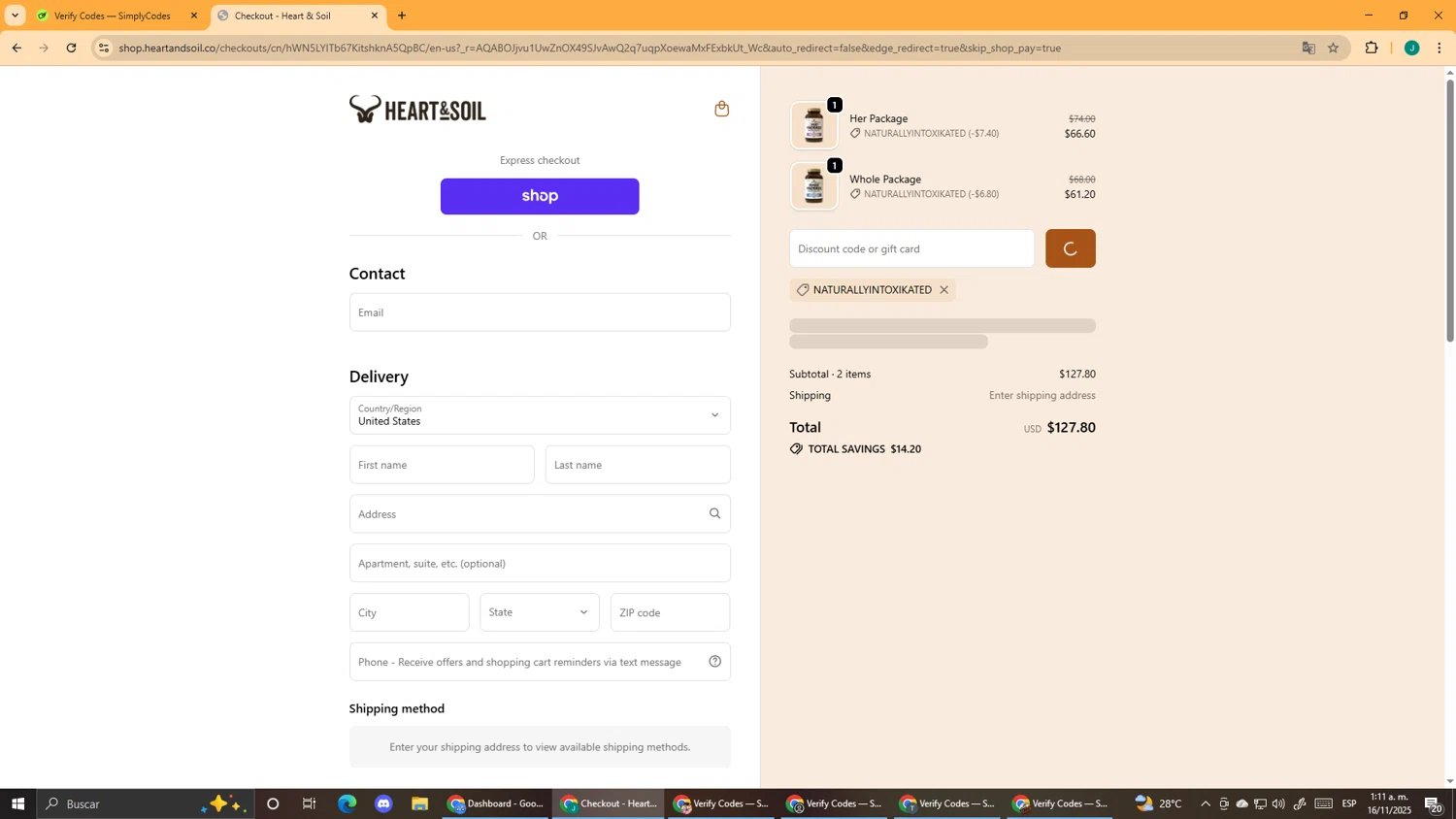
Task: Go back to the previous page
Action: point(17,48)
